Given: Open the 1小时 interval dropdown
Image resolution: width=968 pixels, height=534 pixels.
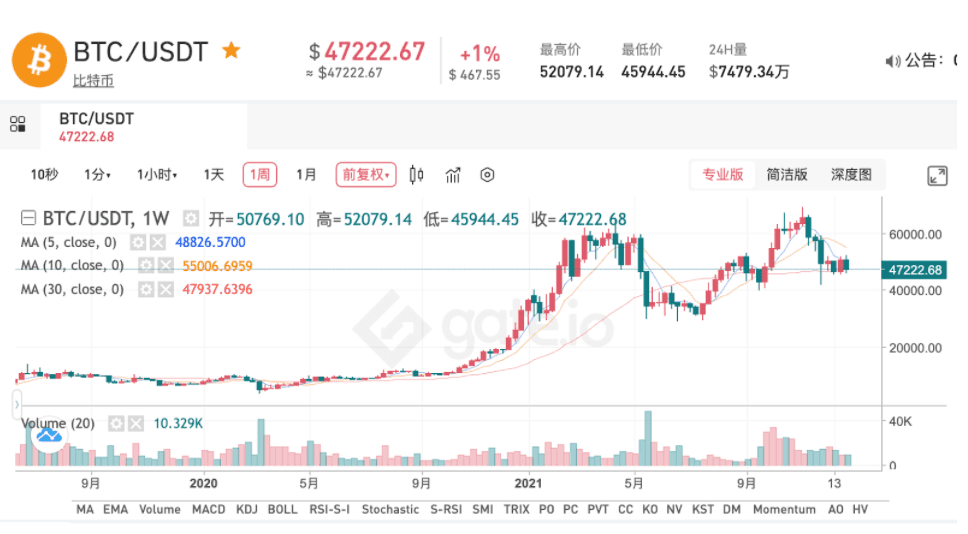Looking at the screenshot, I should 157,175.
